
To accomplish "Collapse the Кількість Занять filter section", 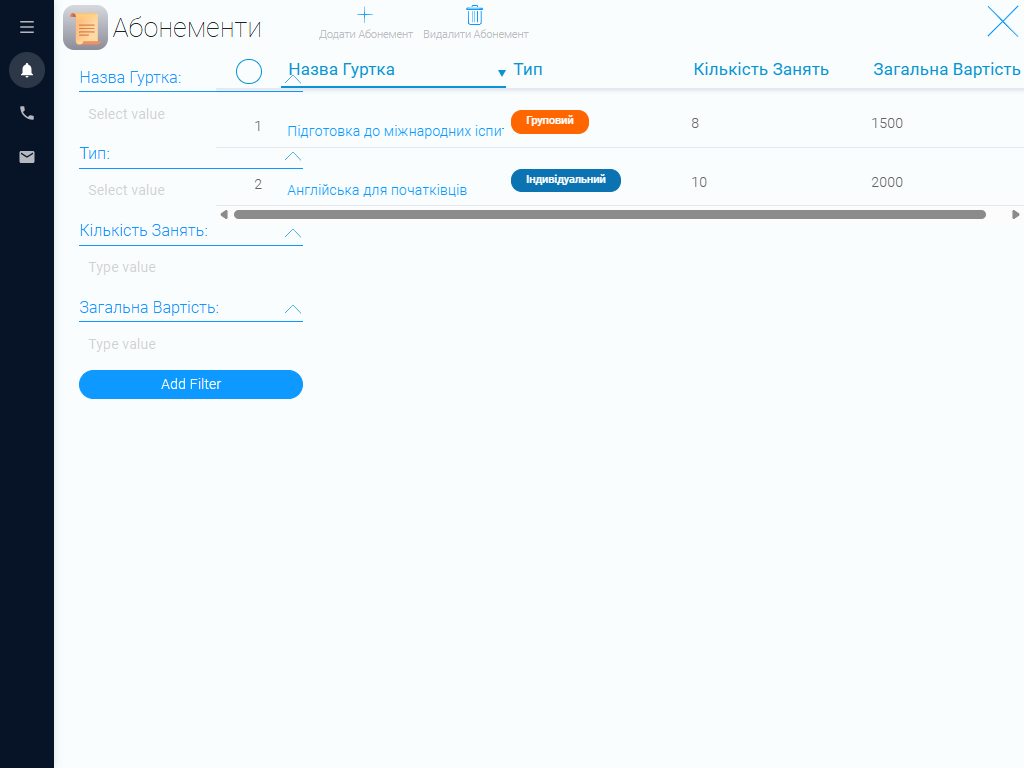I will [x=293, y=233].
